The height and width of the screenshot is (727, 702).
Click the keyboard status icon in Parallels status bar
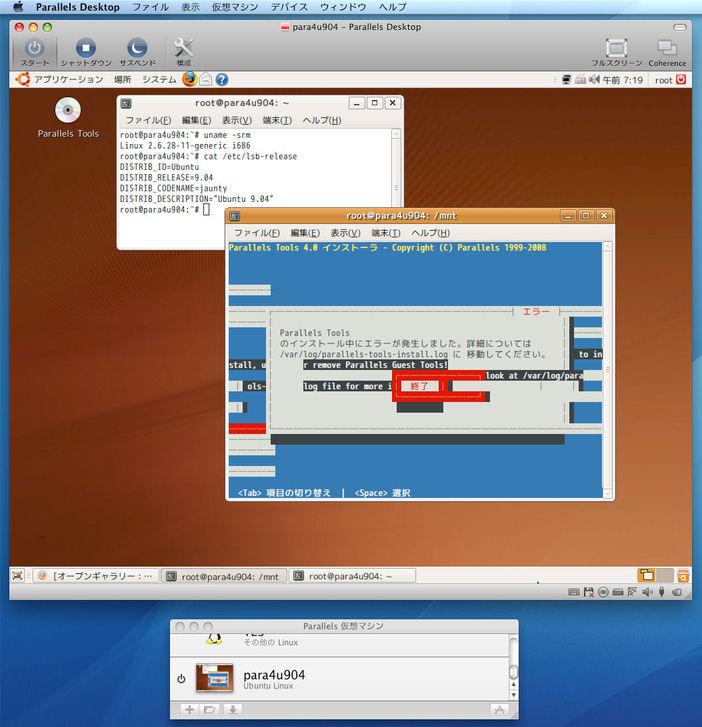tap(574, 592)
